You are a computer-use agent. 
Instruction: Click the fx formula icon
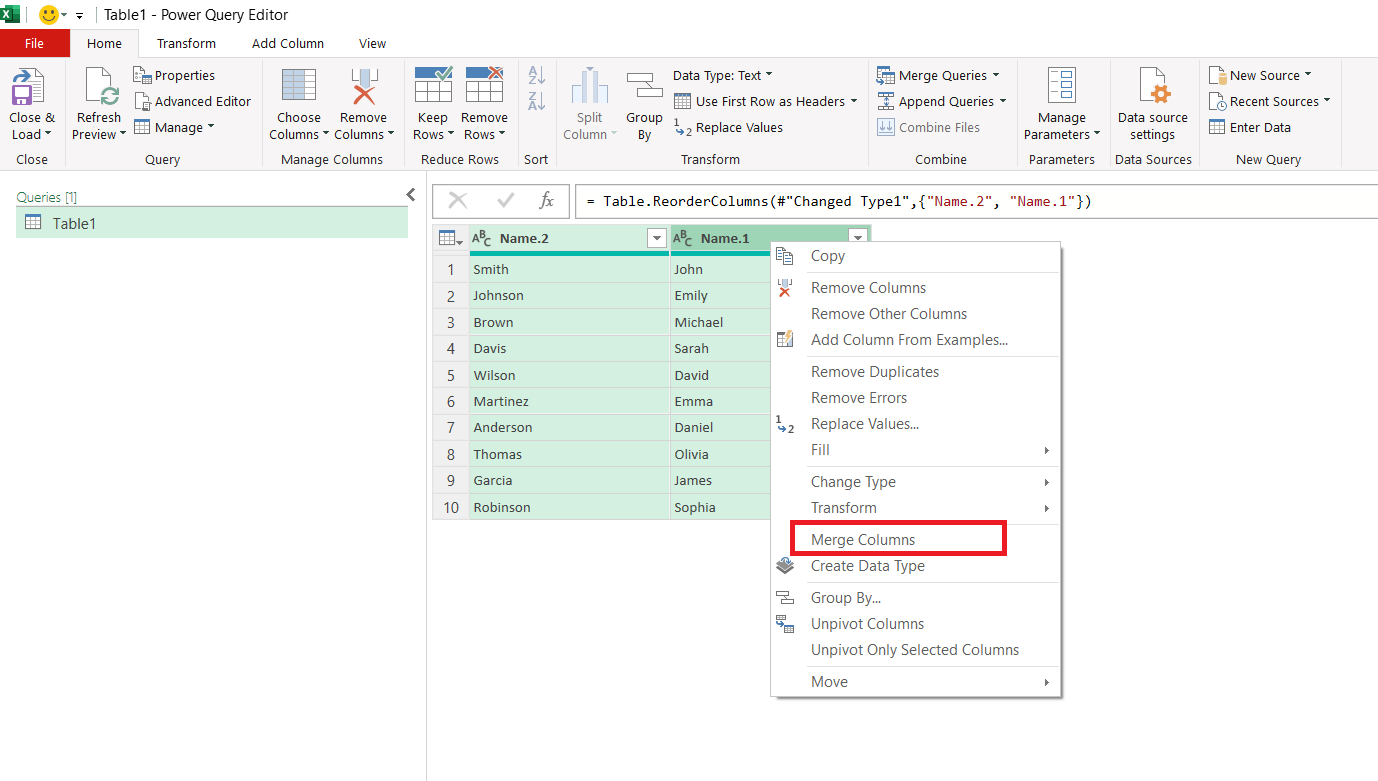tap(546, 201)
